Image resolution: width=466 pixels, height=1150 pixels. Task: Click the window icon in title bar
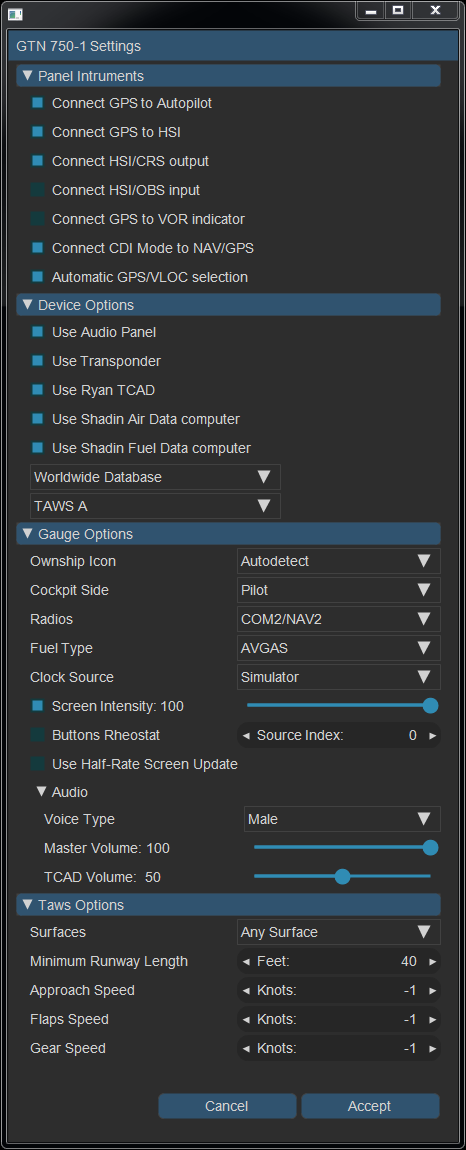click(x=14, y=14)
